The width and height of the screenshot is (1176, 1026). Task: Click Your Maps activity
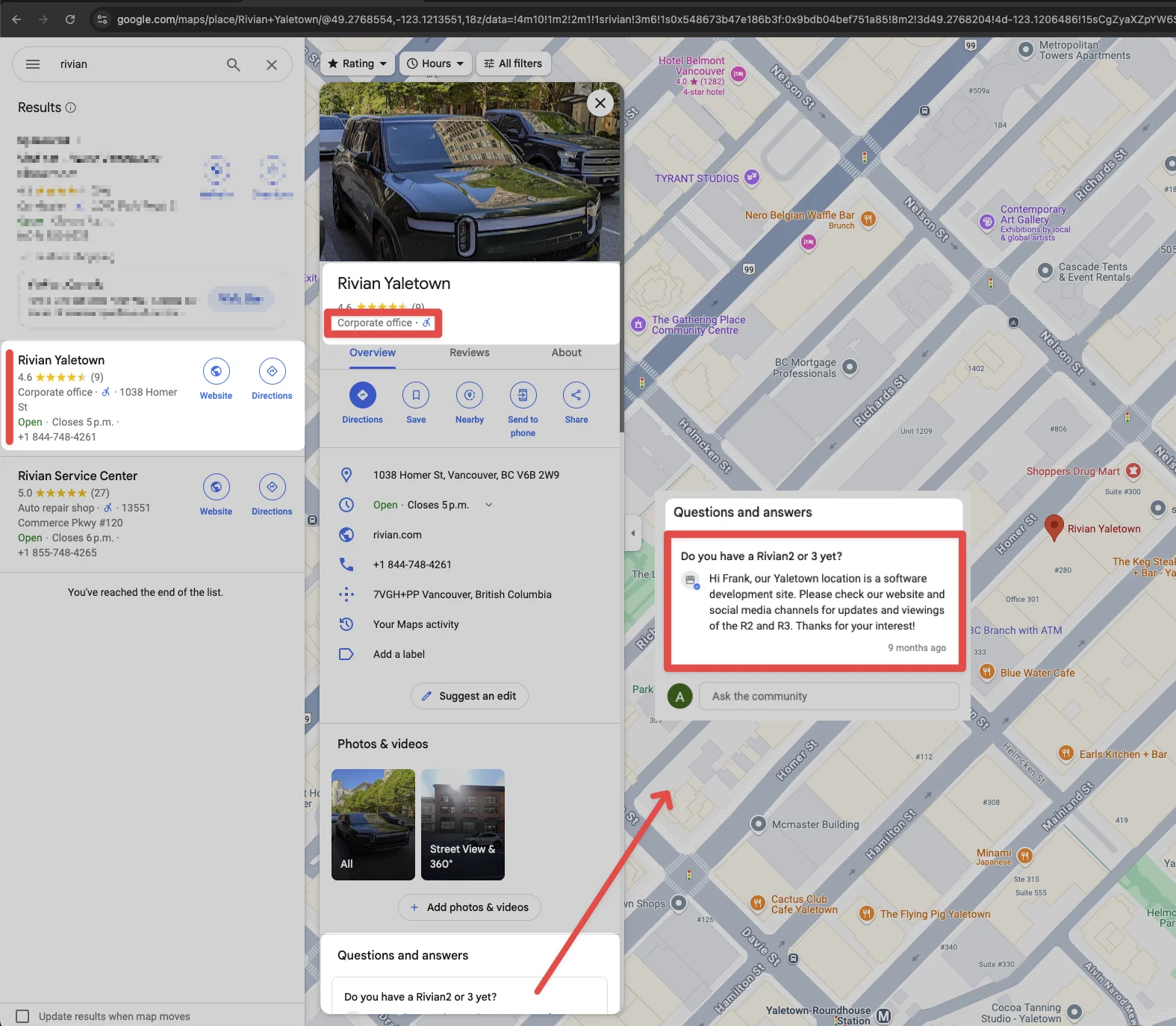416,624
